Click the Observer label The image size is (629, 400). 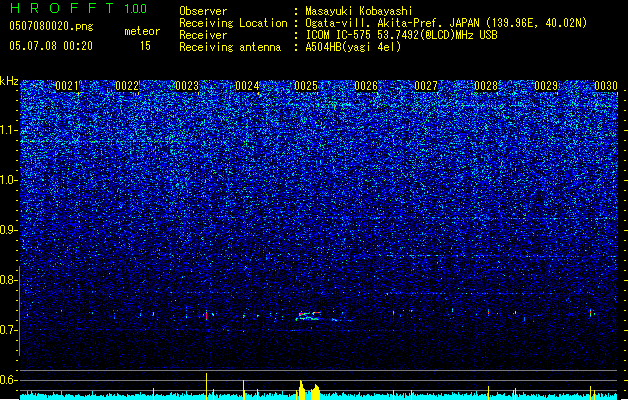tap(203, 11)
